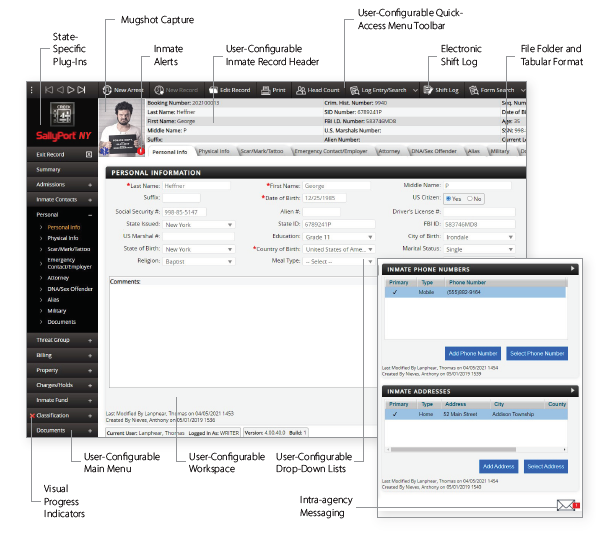Open Property menu section
The image size is (608, 536).
pos(62,370)
